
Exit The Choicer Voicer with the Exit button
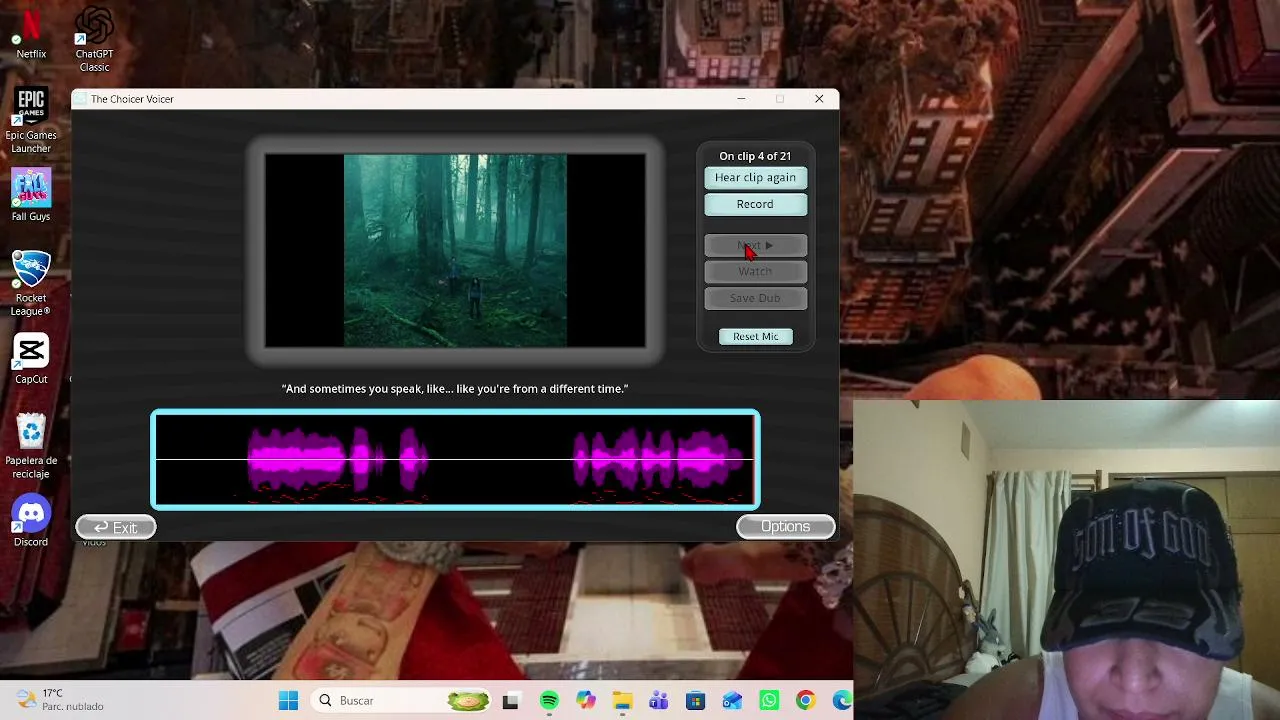tap(116, 527)
